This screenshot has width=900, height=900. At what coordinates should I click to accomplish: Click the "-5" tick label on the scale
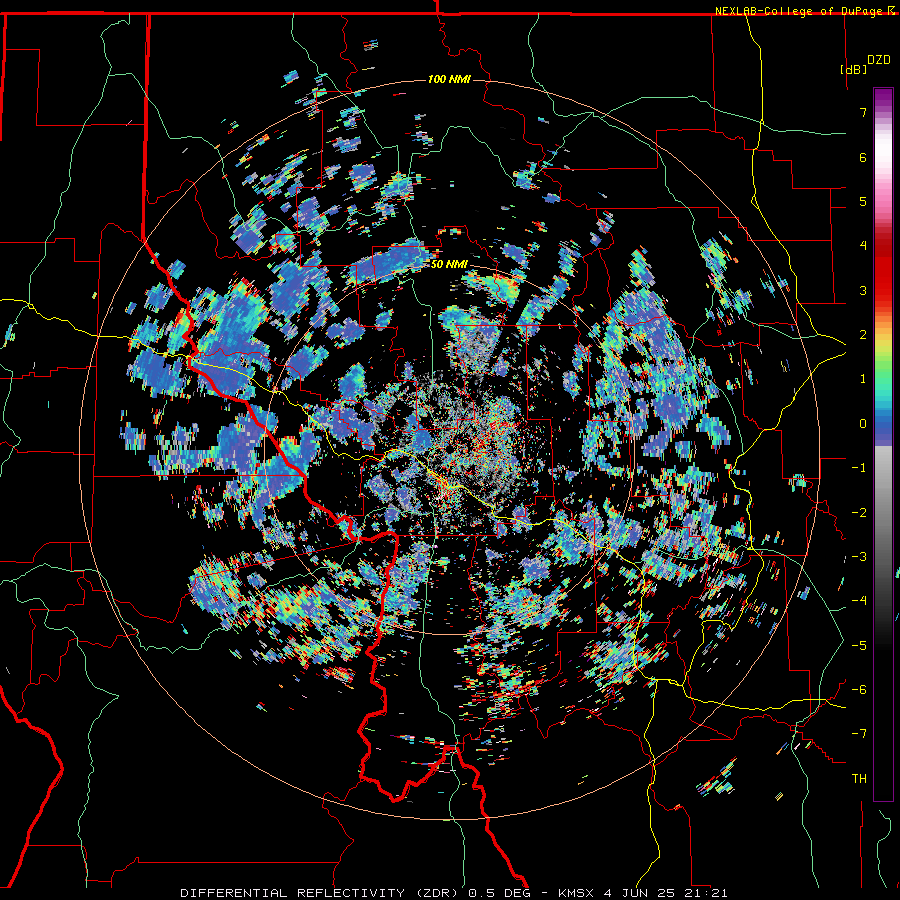pyautogui.click(x=859, y=646)
